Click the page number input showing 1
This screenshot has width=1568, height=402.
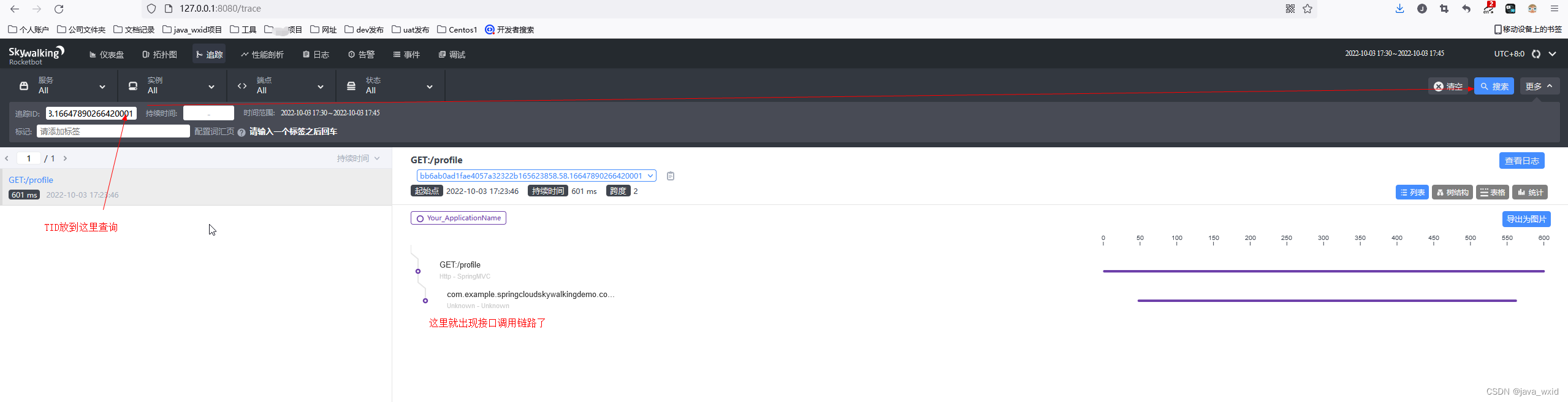pyautogui.click(x=29, y=158)
